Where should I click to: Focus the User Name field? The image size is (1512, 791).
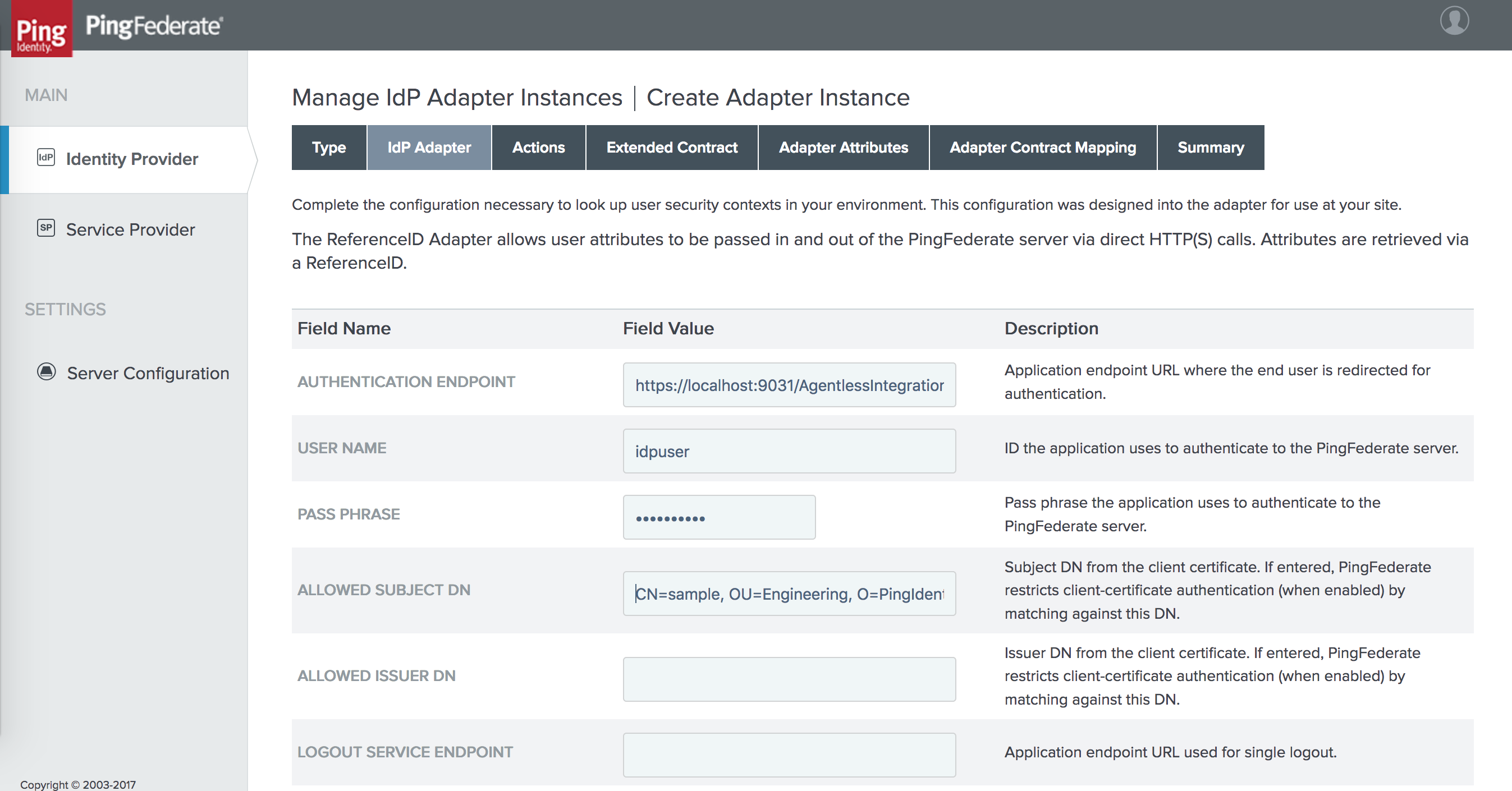[x=789, y=451]
